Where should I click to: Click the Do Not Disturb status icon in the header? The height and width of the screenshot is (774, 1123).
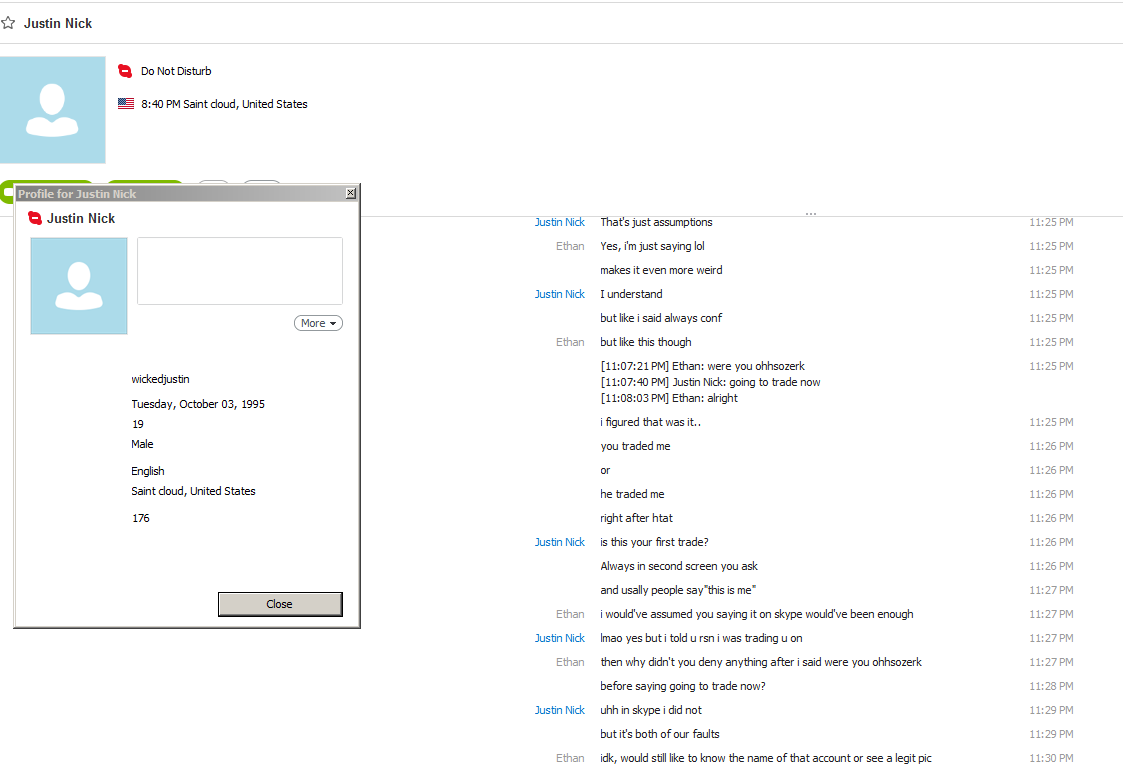[x=125, y=71]
